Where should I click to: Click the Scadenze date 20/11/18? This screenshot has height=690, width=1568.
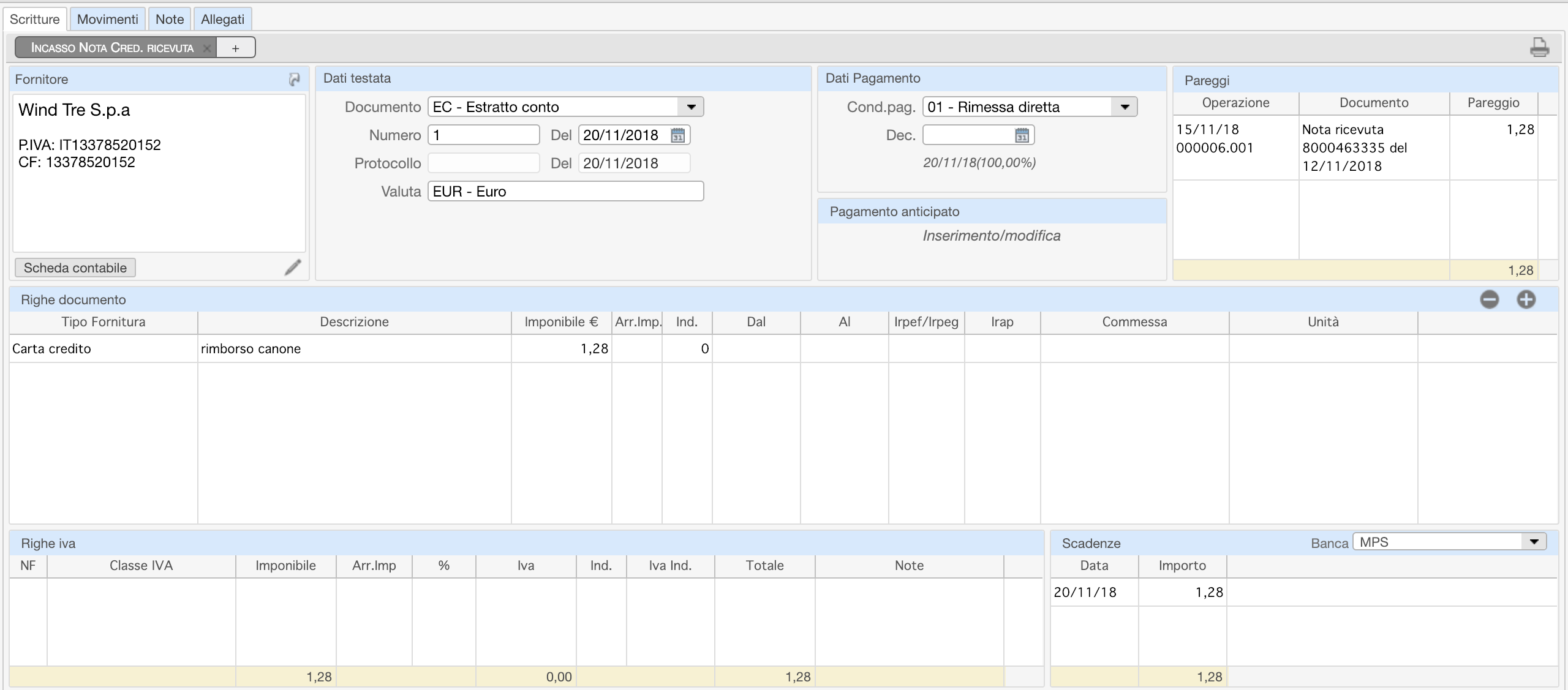click(1095, 593)
